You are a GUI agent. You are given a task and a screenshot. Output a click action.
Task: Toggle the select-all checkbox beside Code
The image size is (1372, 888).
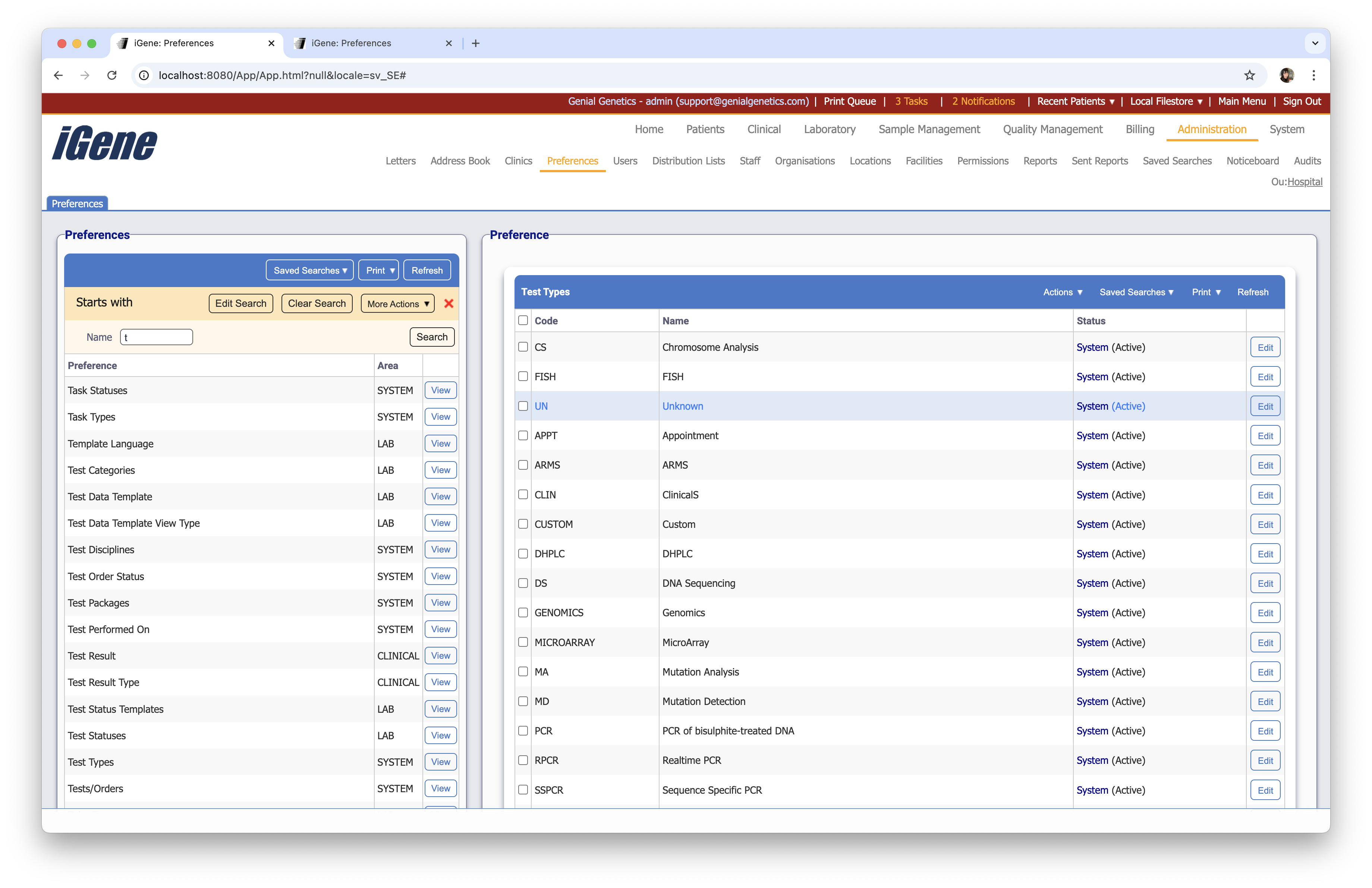[523, 320]
